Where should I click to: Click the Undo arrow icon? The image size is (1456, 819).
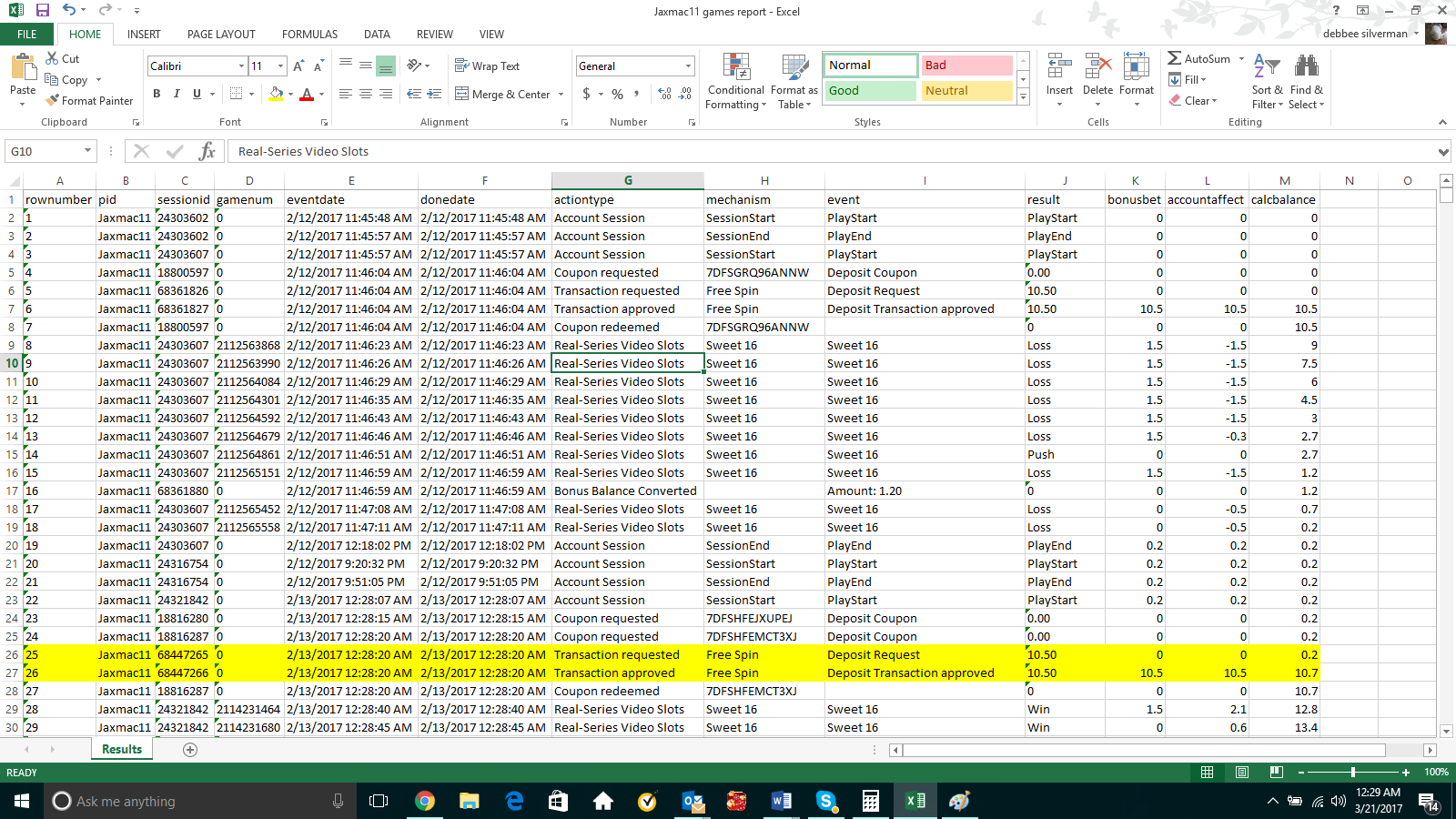point(69,11)
